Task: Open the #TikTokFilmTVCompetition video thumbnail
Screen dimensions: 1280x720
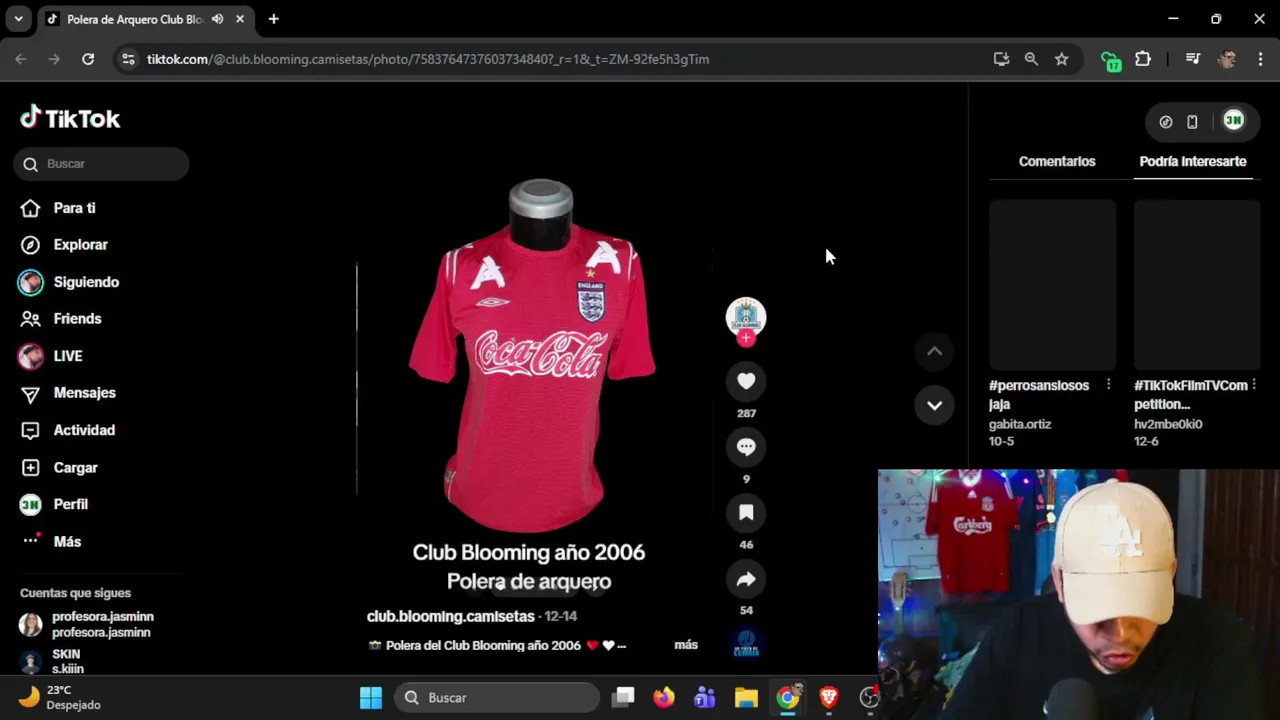Action: [x=1197, y=285]
